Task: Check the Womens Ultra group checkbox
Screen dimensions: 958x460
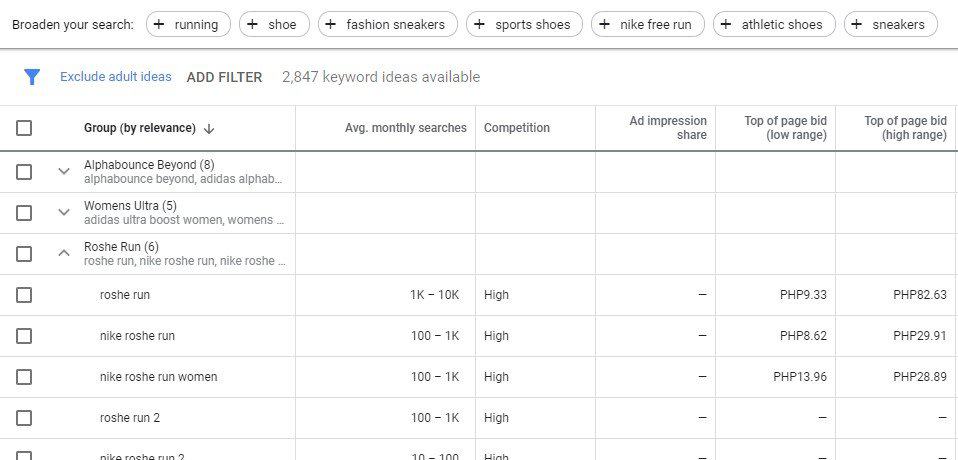Action: pos(24,213)
